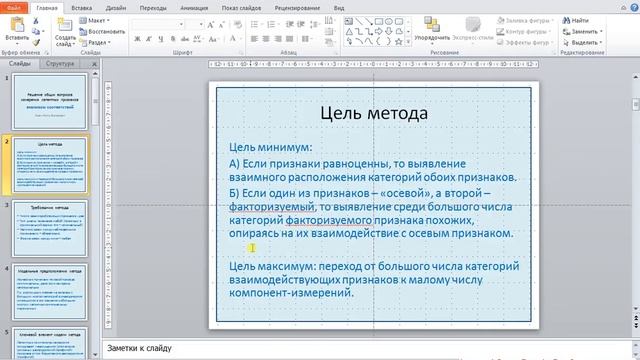Switch to Вставка ribbon tab

click(82, 8)
